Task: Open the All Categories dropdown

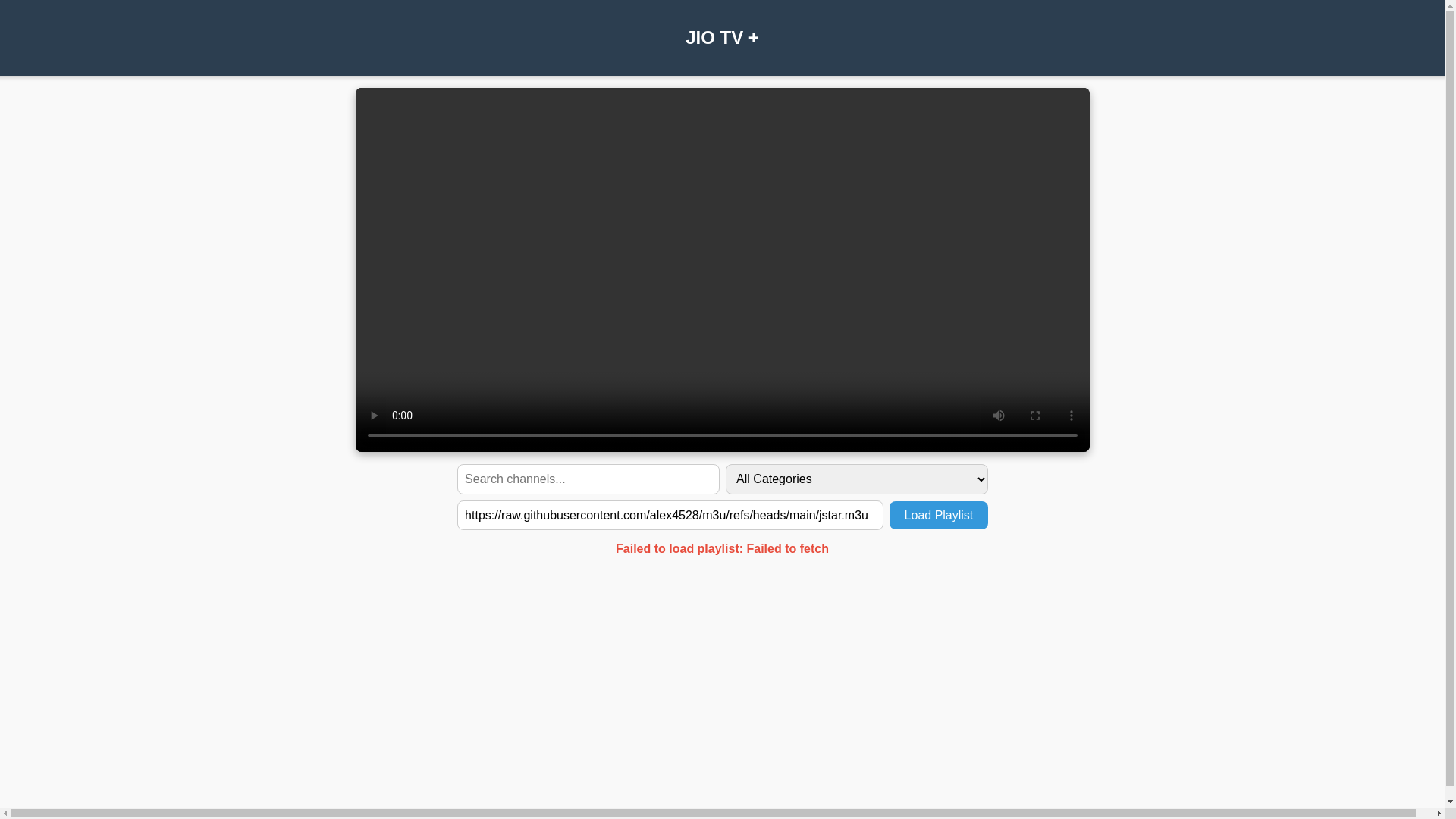Action: pos(857,479)
